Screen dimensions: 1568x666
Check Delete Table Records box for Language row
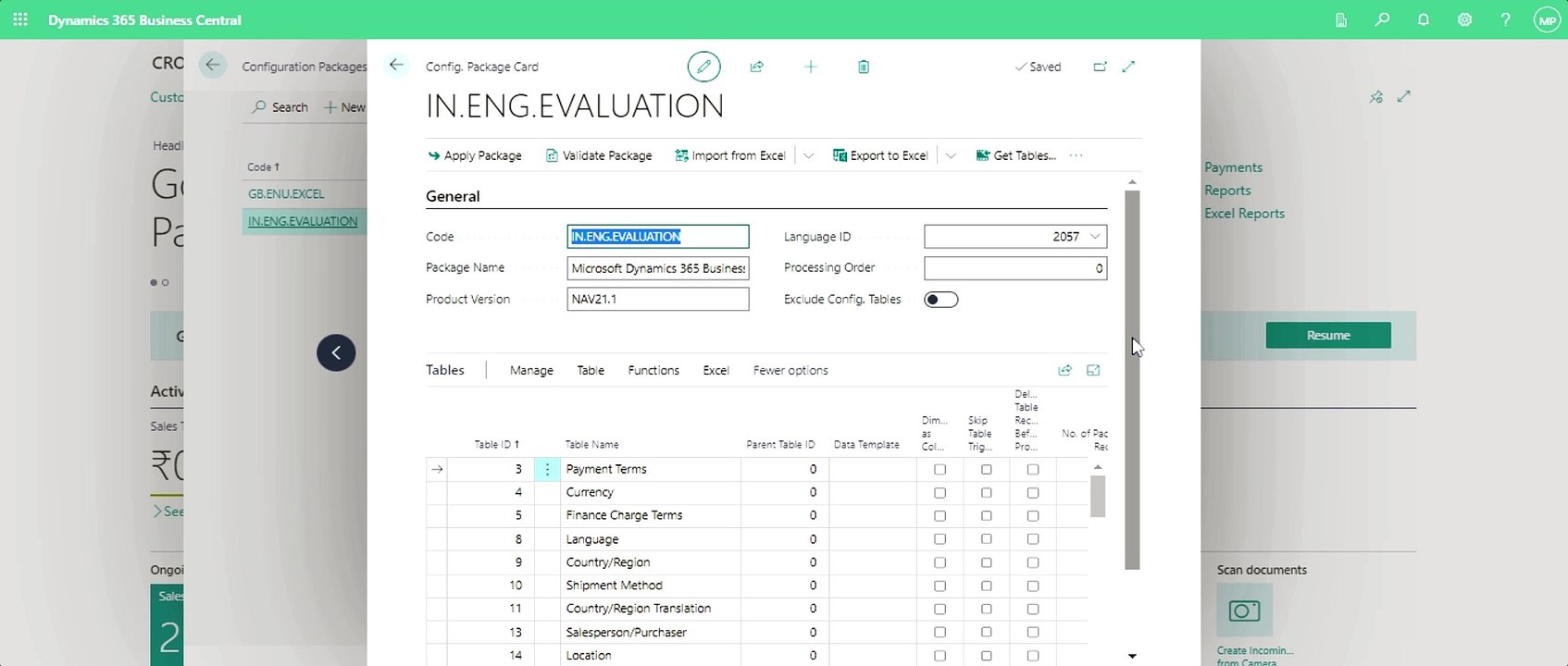pyautogui.click(x=1033, y=539)
